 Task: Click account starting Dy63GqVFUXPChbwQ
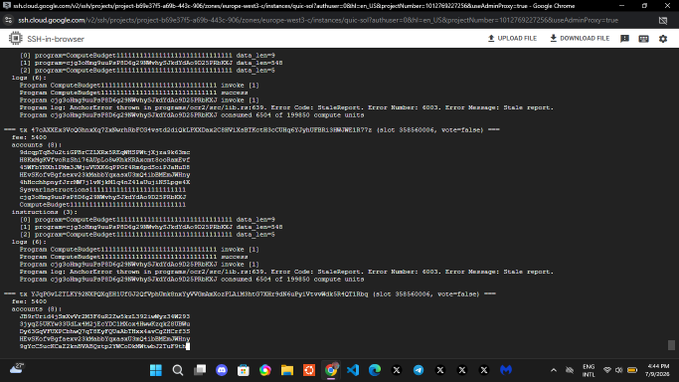click(105, 331)
